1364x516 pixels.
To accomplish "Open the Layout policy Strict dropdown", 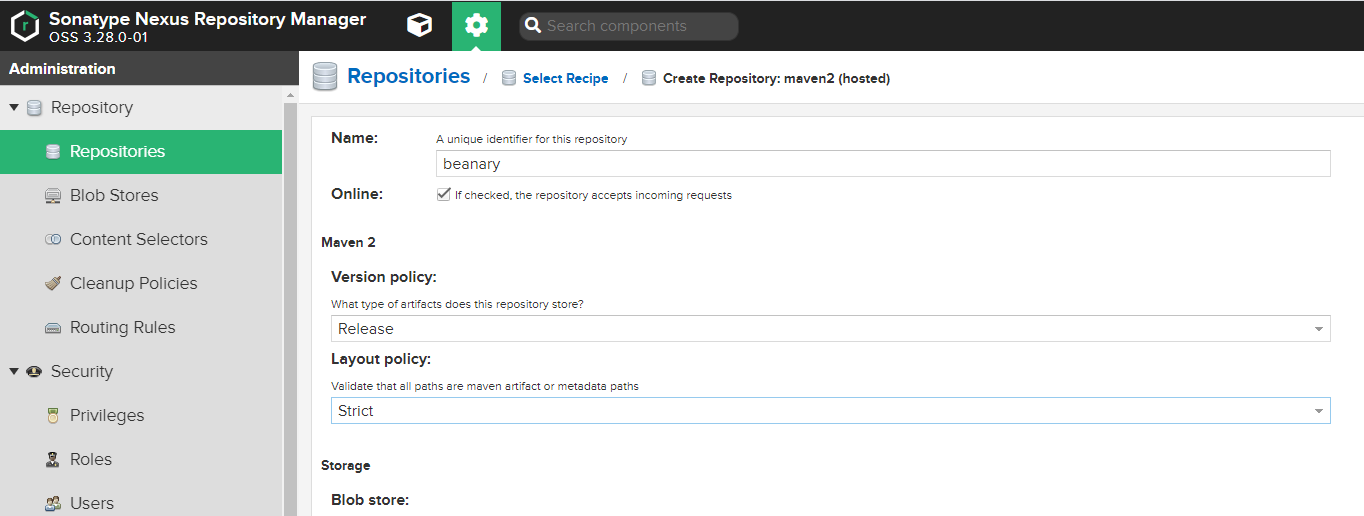I will (x=831, y=410).
